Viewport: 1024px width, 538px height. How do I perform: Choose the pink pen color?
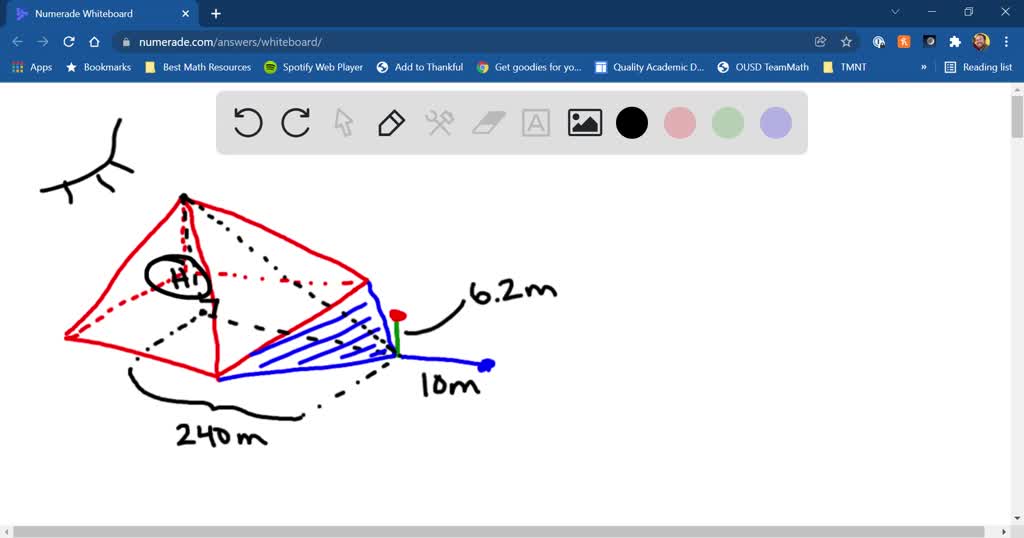pyautogui.click(x=680, y=123)
